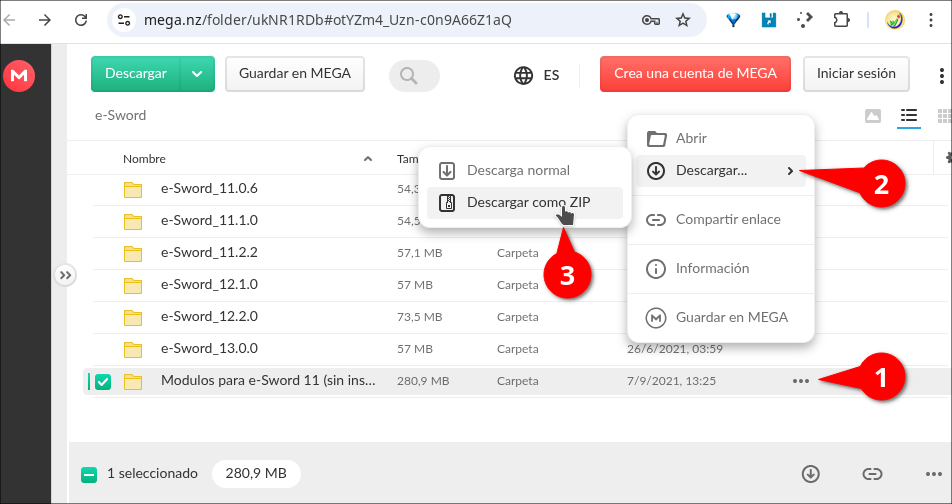Open the MEGA search field
The height and width of the screenshot is (504, 952).
click(414, 76)
